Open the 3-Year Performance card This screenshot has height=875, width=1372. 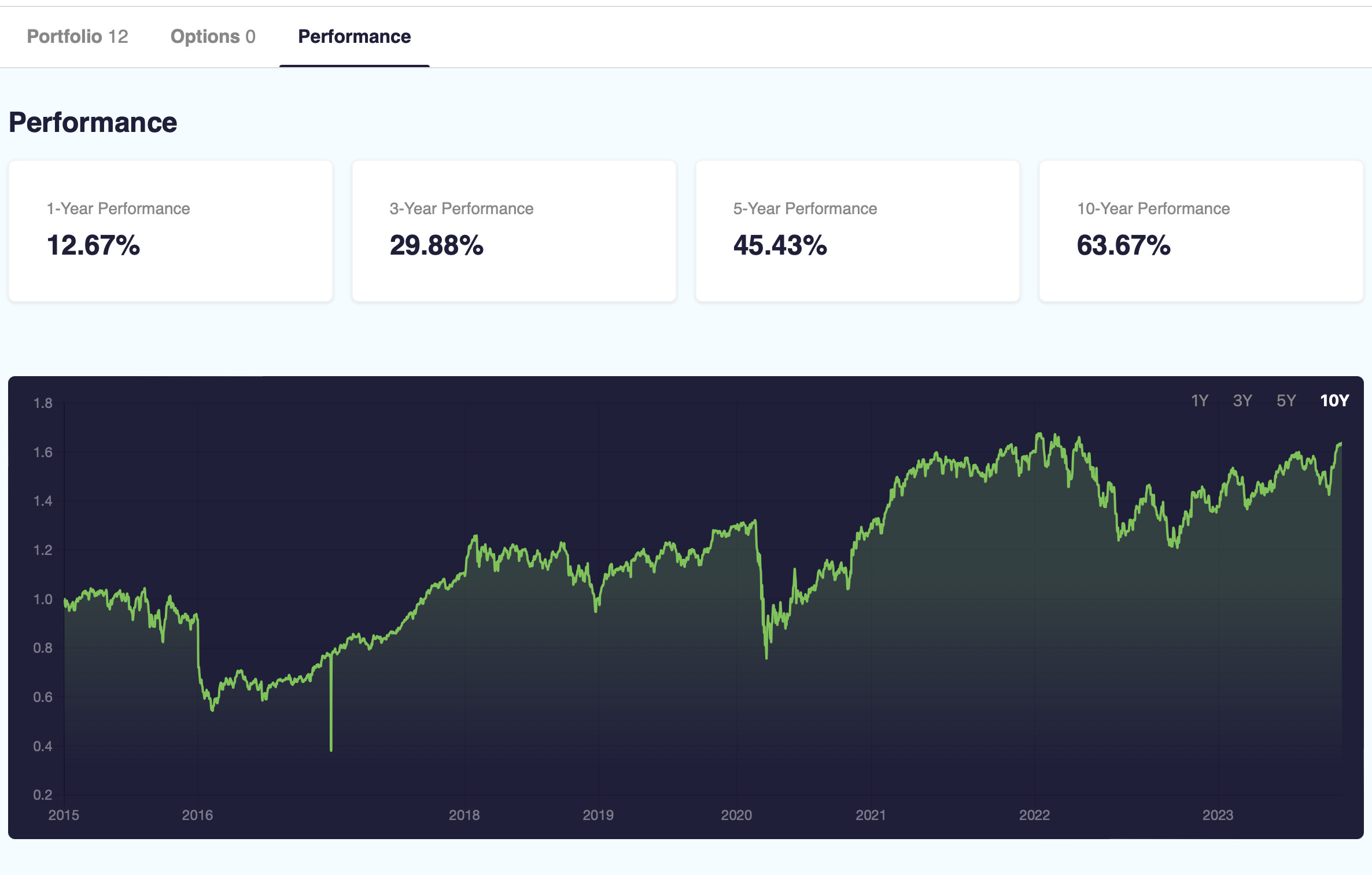(x=514, y=231)
